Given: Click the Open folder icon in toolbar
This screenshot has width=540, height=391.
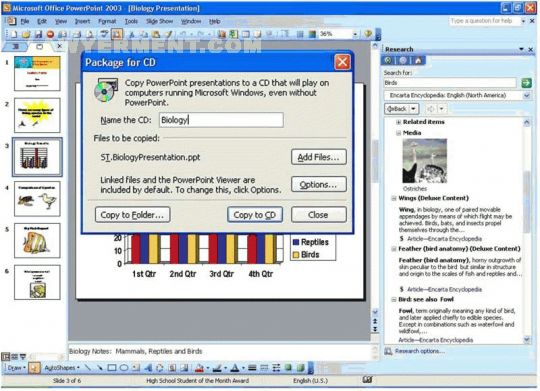Looking at the screenshot, I should point(26,34).
